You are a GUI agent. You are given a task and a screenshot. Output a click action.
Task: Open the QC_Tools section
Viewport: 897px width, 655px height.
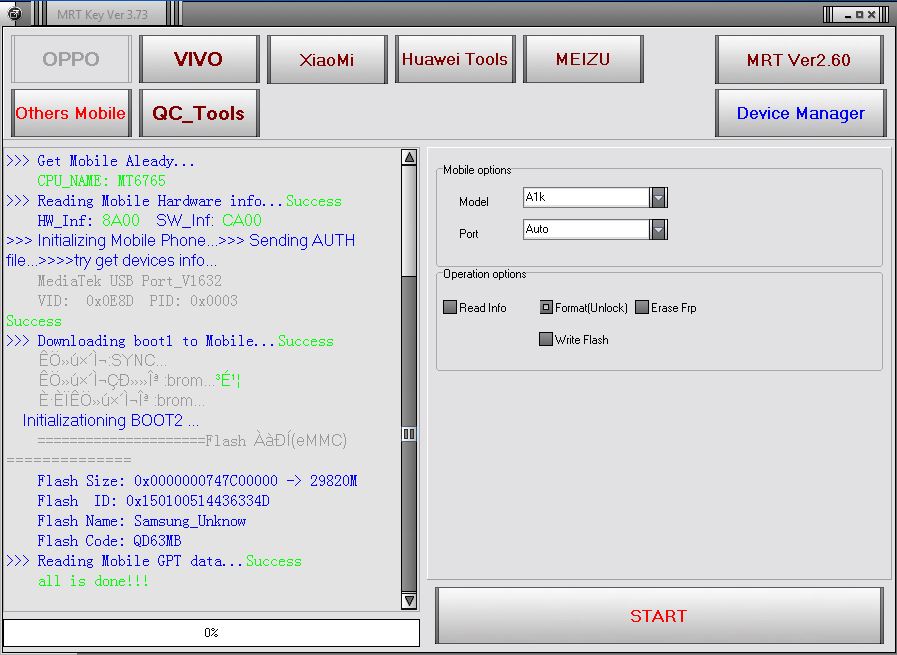[199, 113]
